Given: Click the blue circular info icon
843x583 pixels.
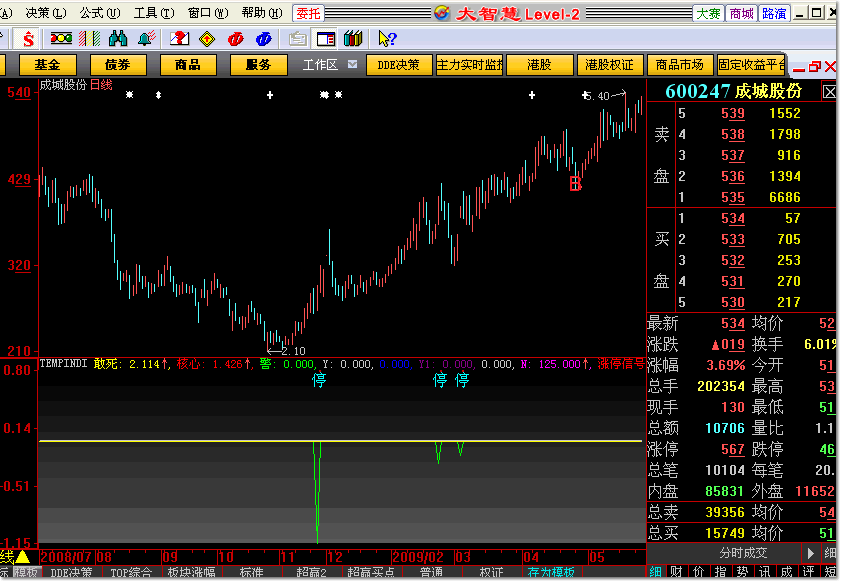Looking at the screenshot, I should [264, 39].
